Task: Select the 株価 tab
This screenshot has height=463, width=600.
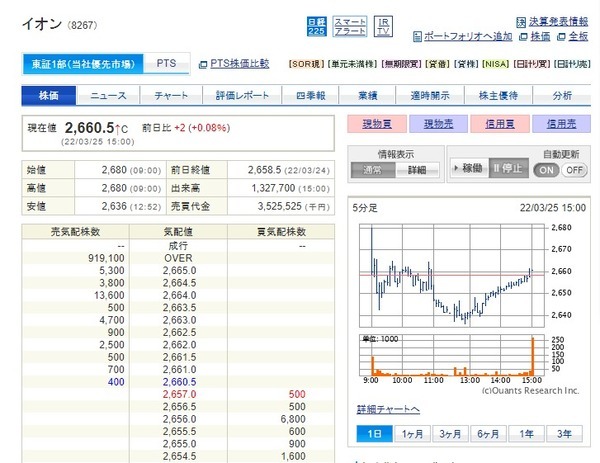Action: coord(49,95)
